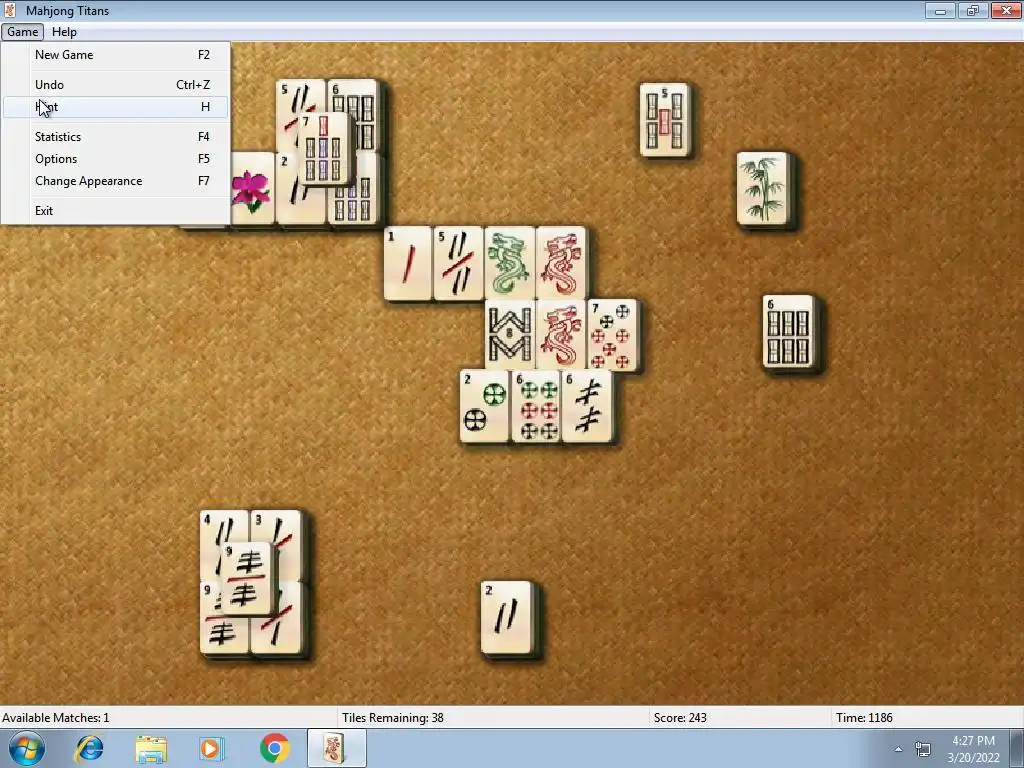
Task: Select the 7 dots tile
Action: [x=613, y=336]
